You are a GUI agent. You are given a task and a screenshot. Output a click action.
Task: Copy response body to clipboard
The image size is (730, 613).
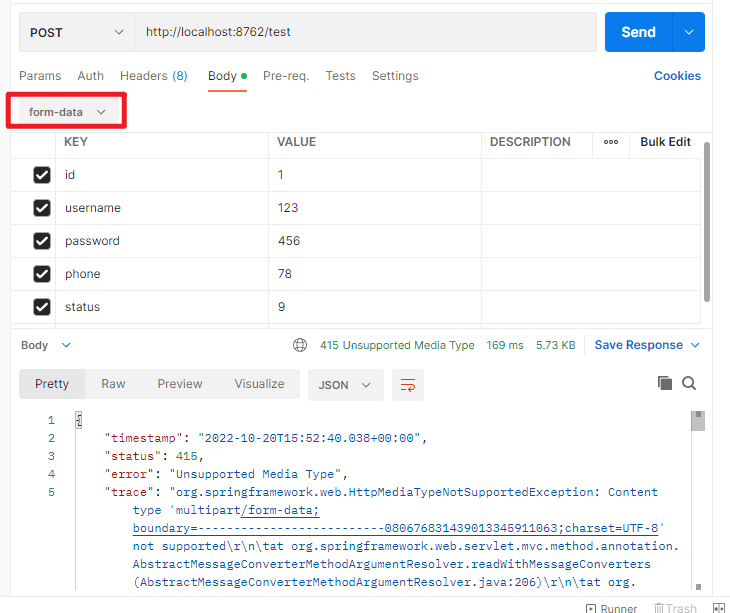pyautogui.click(x=664, y=383)
